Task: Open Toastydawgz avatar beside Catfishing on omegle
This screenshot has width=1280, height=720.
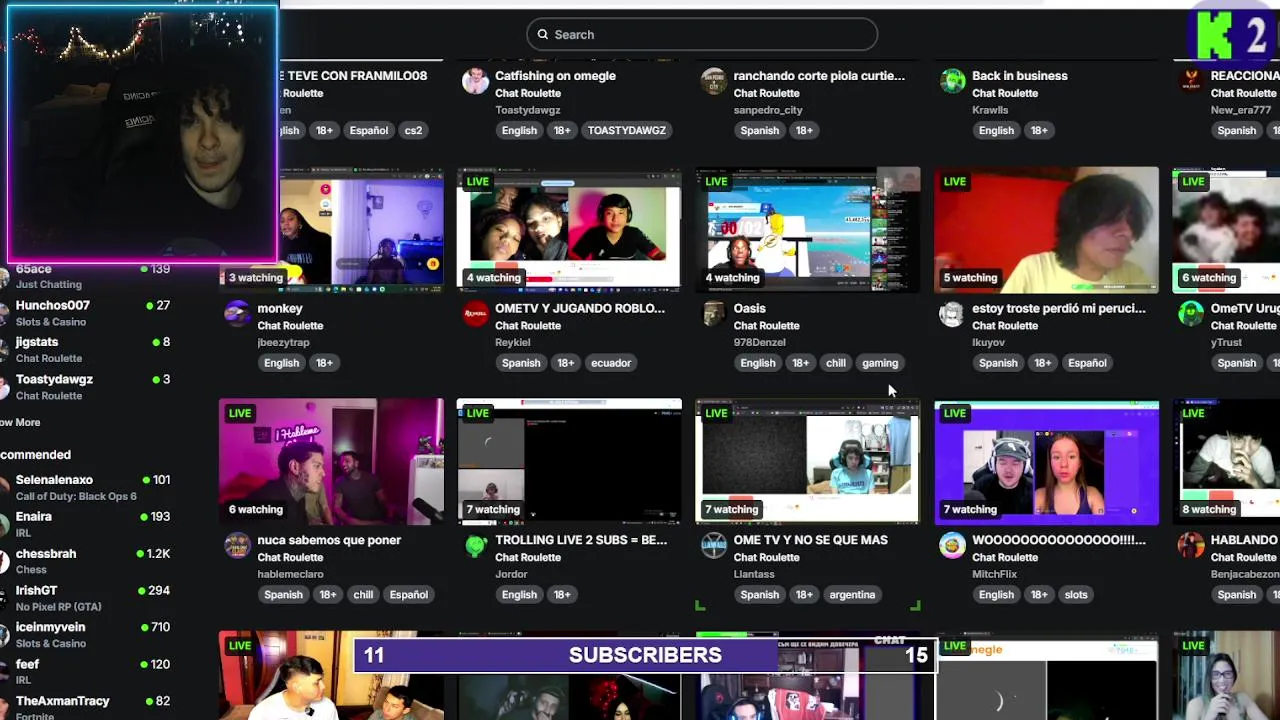Action: (x=475, y=81)
